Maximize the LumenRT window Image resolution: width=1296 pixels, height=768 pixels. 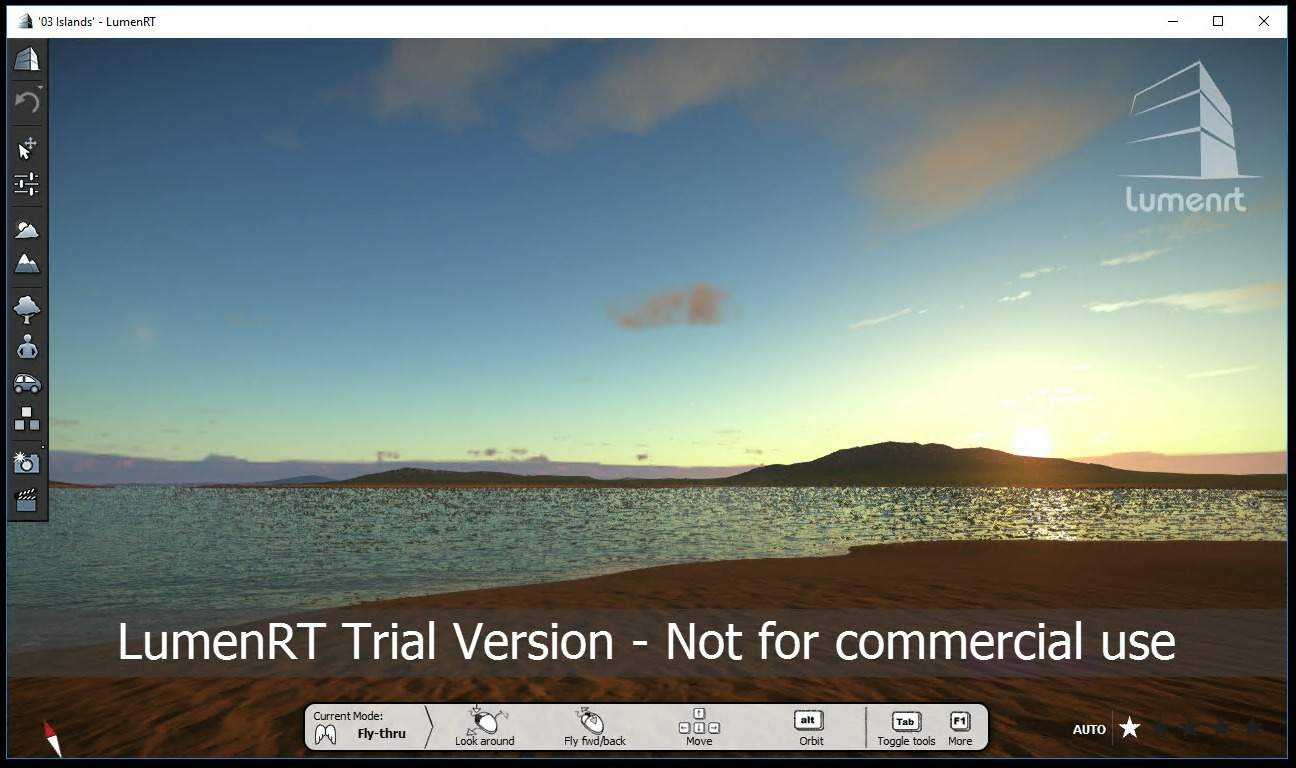click(x=1218, y=21)
